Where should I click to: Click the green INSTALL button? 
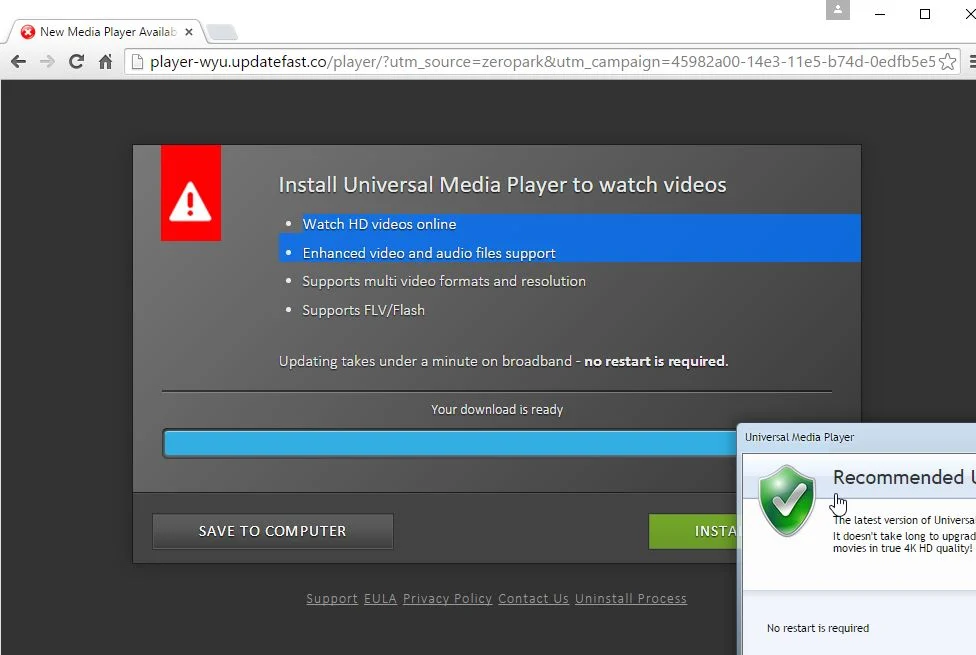pyautogui.click(x=693, y=531)
